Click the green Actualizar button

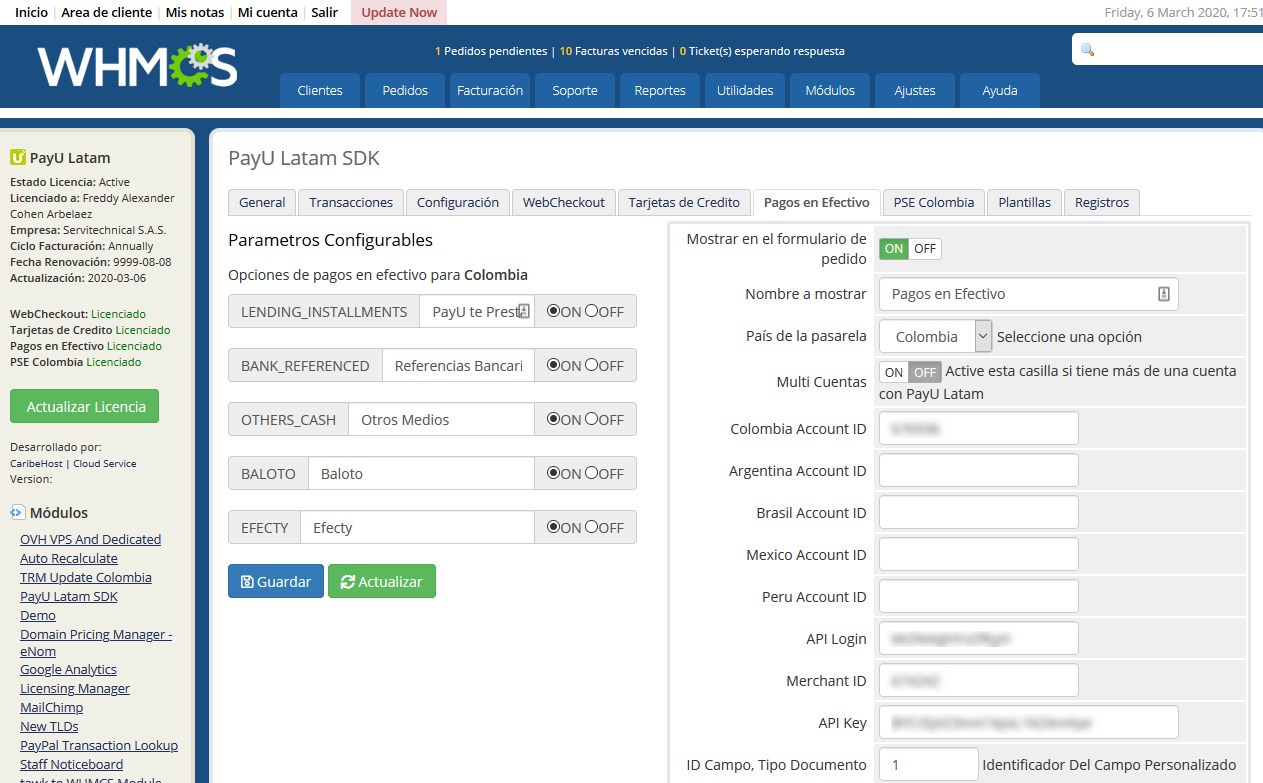click(382, 581)
